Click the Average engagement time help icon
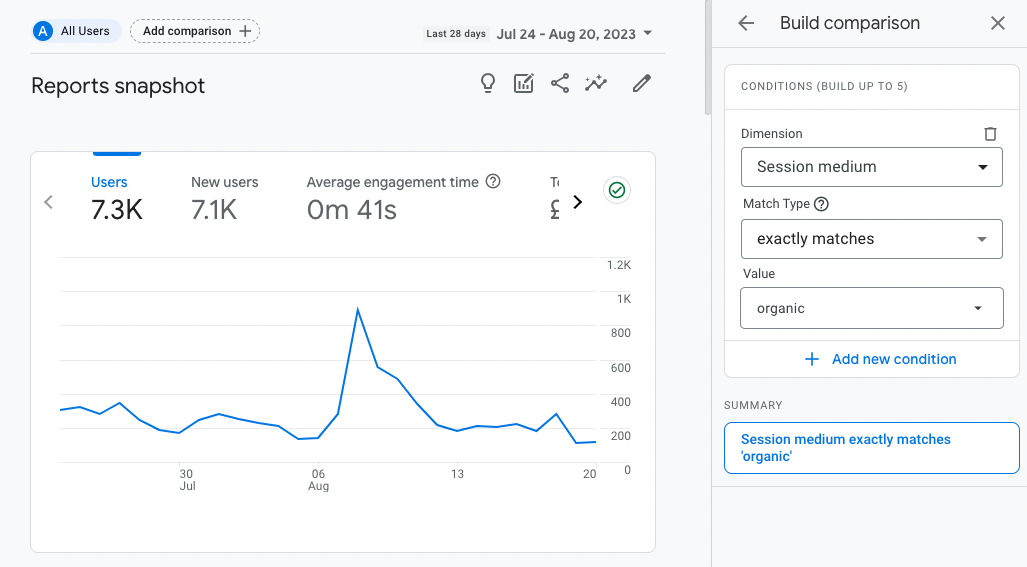 [x=492, y=182]
